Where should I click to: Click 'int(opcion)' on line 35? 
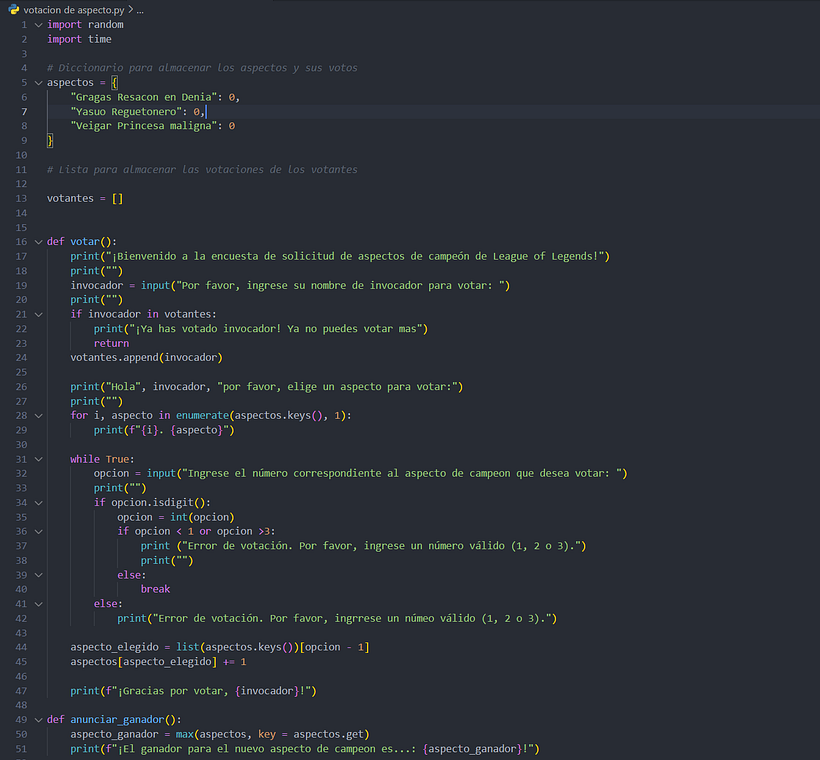pyautogui.click(x=202, y=517)
